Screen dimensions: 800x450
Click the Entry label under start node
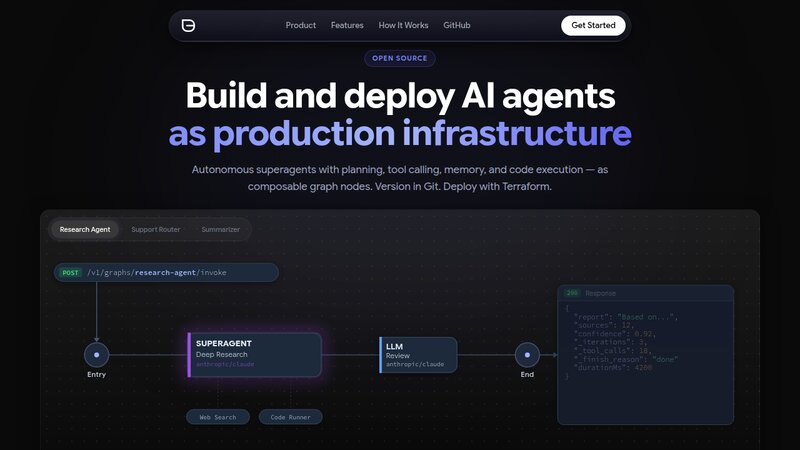pyautogui.click(x=96, y=374)
